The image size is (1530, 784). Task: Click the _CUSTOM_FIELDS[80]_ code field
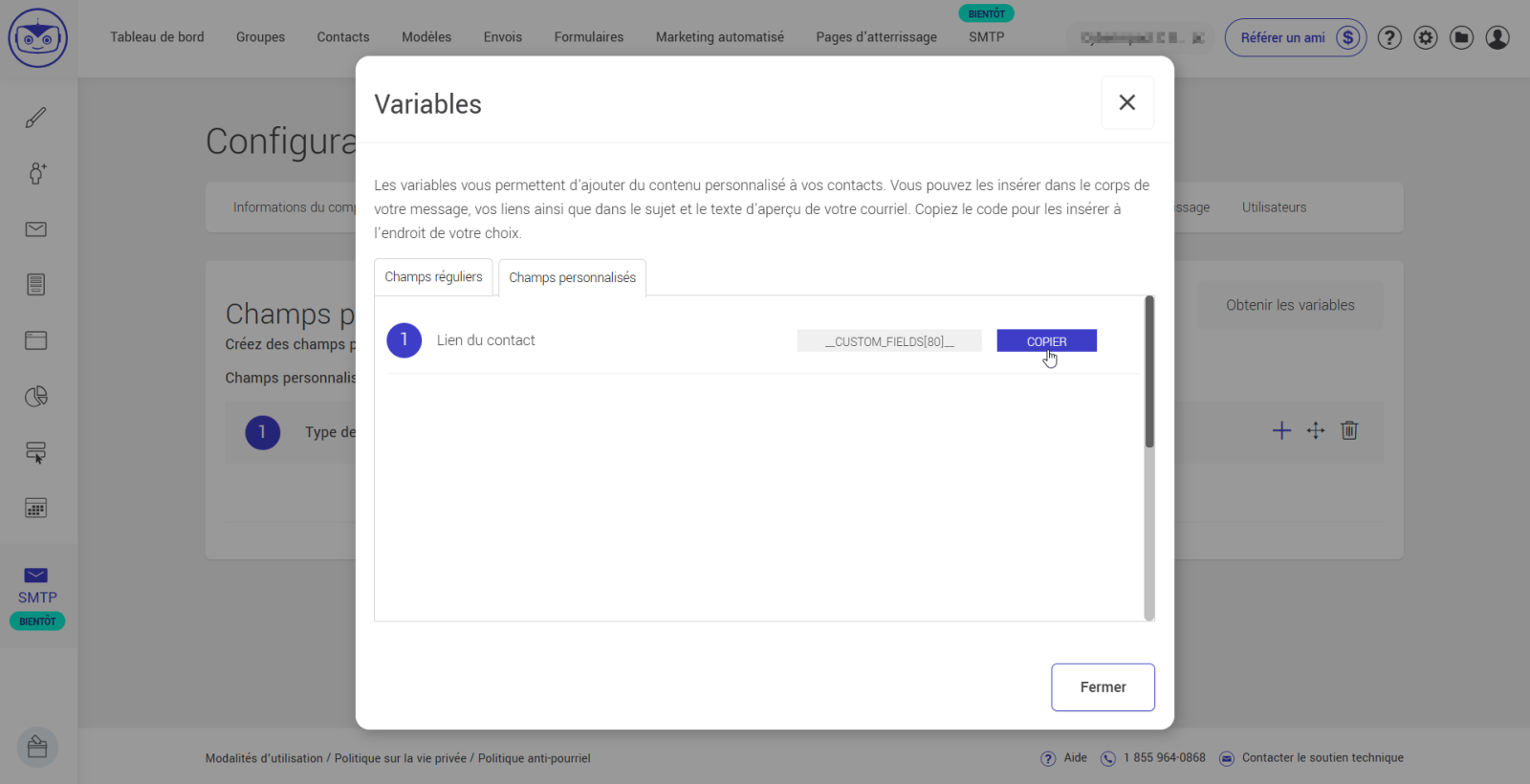click(x=889, y=341)
